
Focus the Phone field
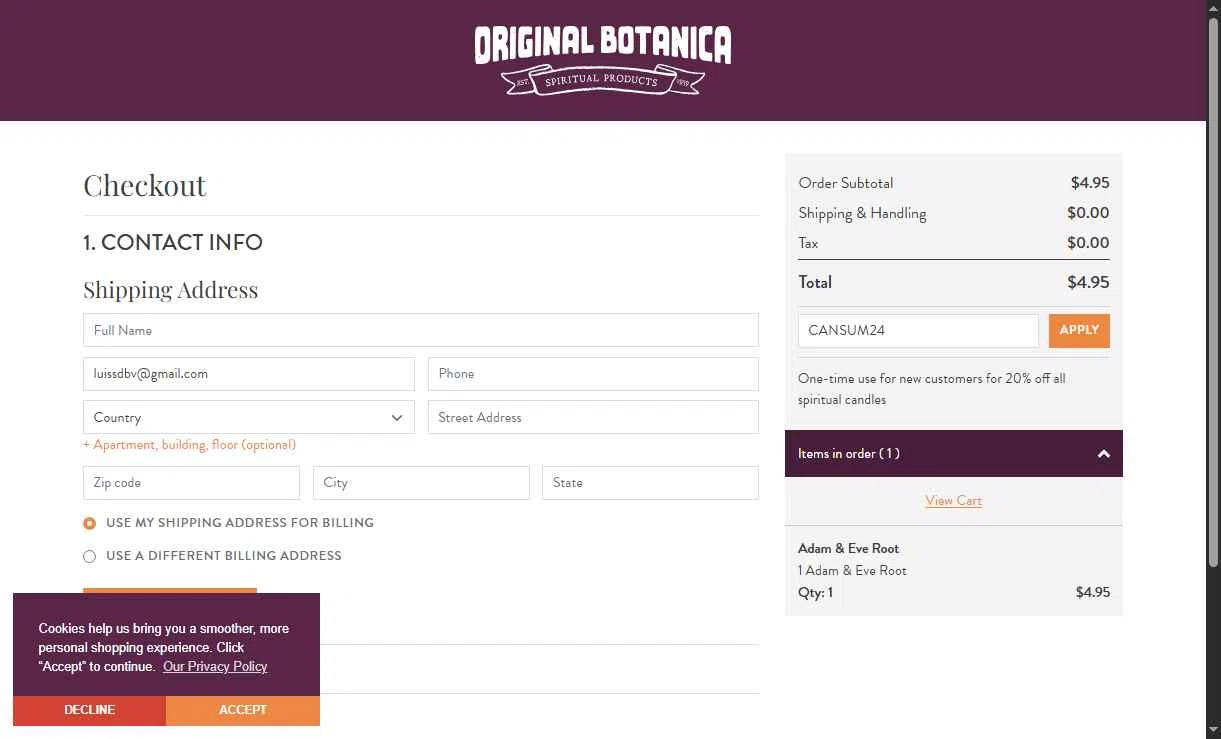point(593,374)
